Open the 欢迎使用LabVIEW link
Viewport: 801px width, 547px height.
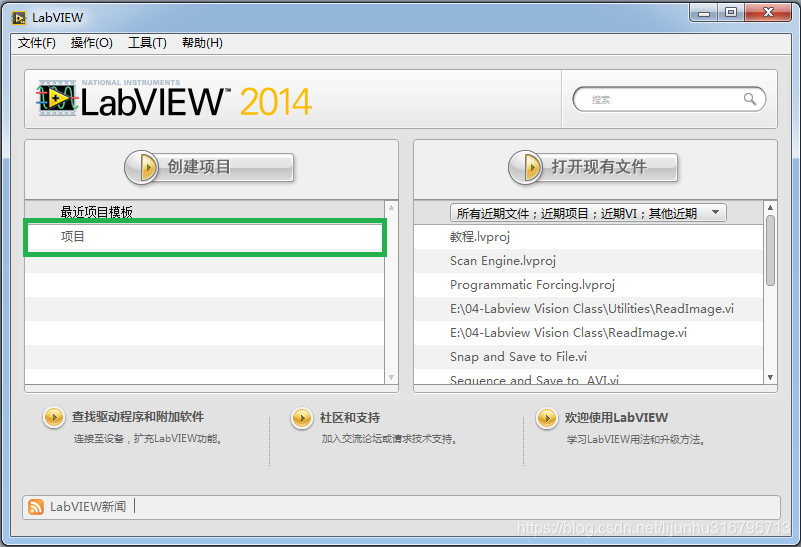pos(616,418)
